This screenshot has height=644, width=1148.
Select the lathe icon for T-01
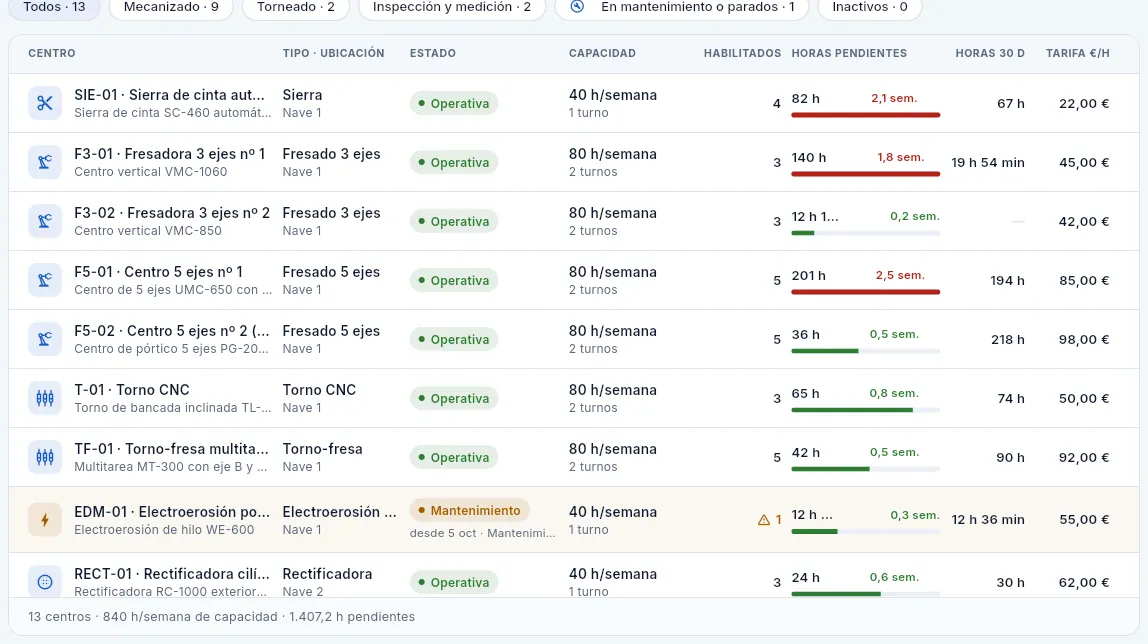pyautogui.click(x=45, y=398)
